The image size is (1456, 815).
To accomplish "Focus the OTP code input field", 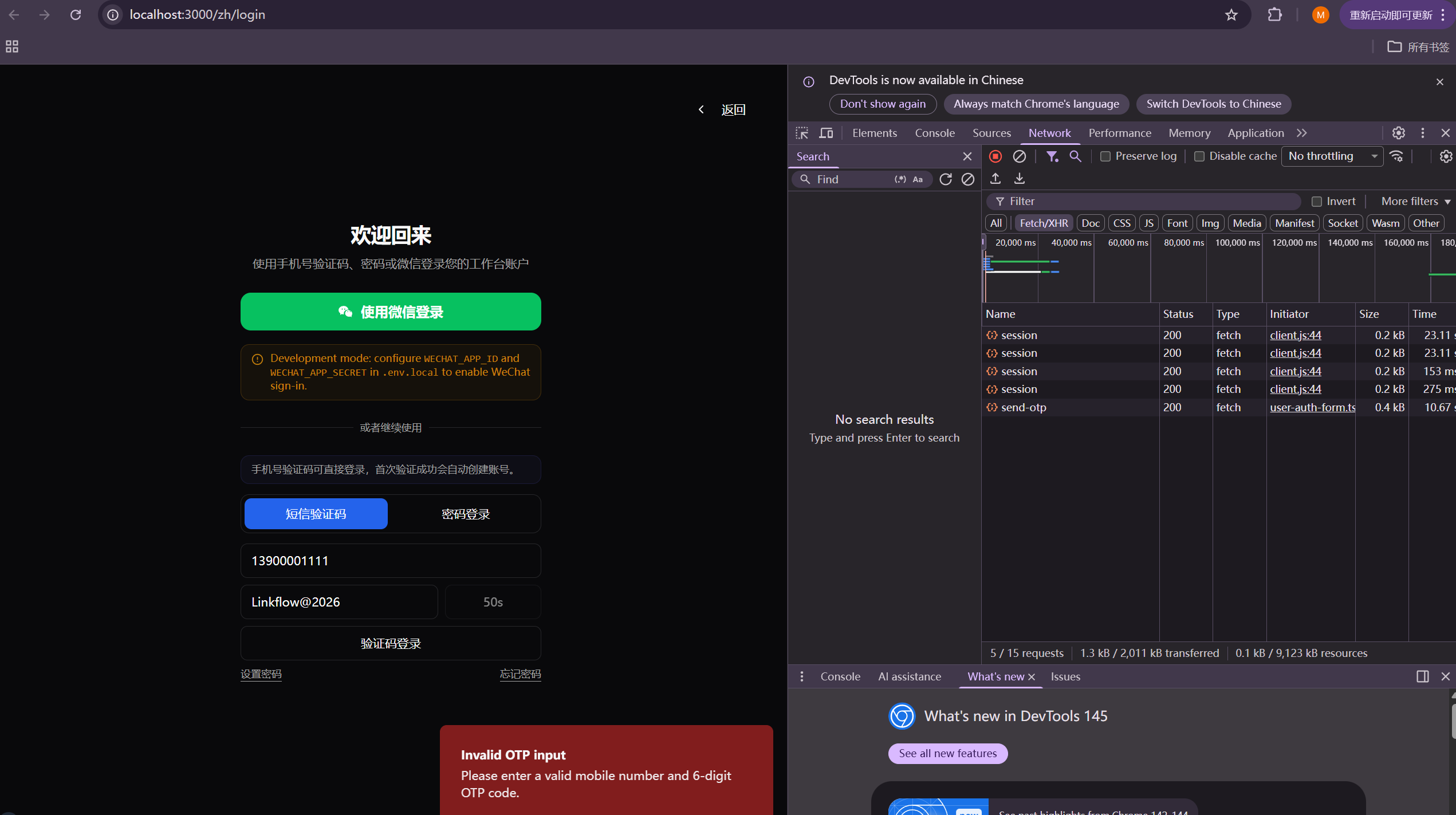I will coord(339,602).
